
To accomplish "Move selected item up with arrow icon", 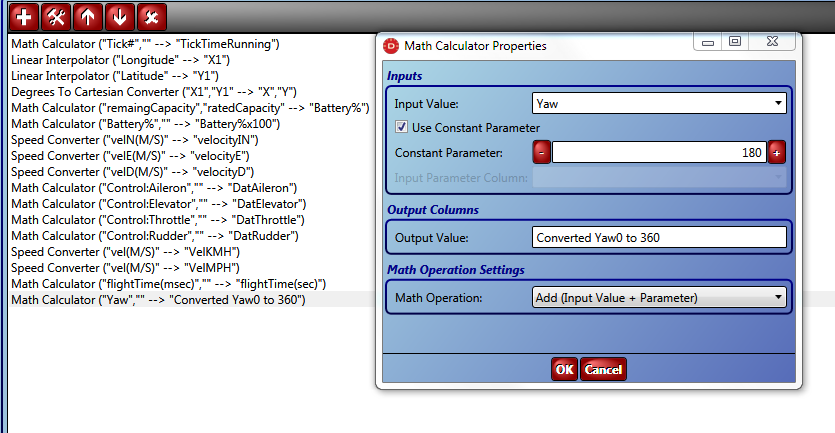I will (x=88, y=17).
